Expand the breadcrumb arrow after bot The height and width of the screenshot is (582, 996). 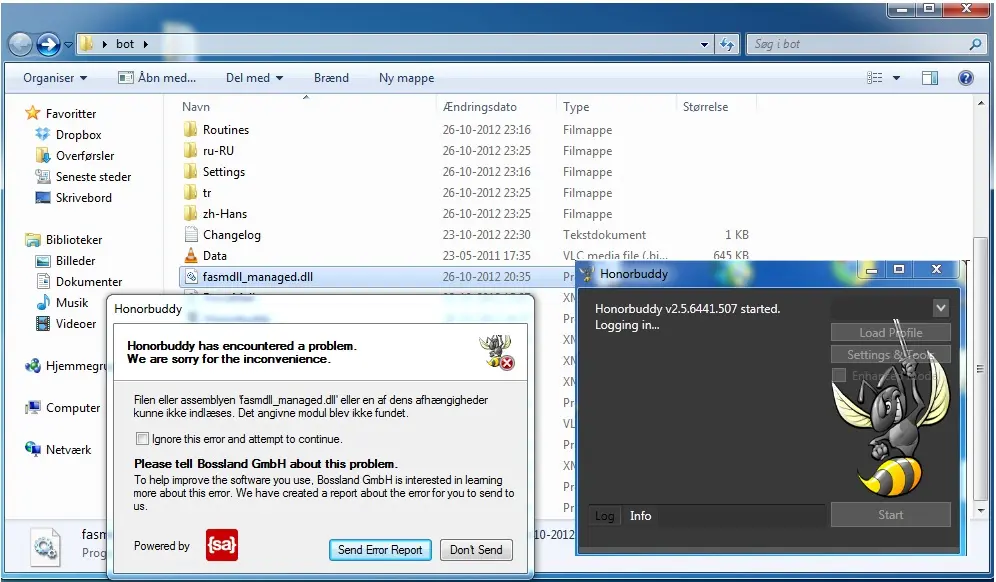145,44
